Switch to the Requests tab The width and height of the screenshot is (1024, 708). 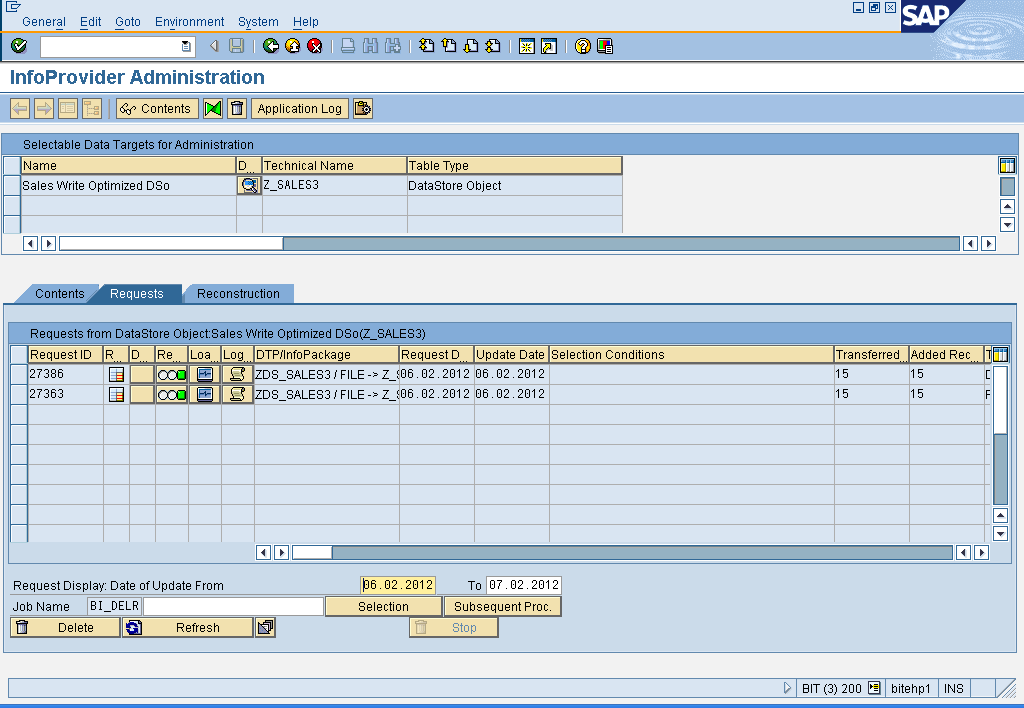(136, 294)
